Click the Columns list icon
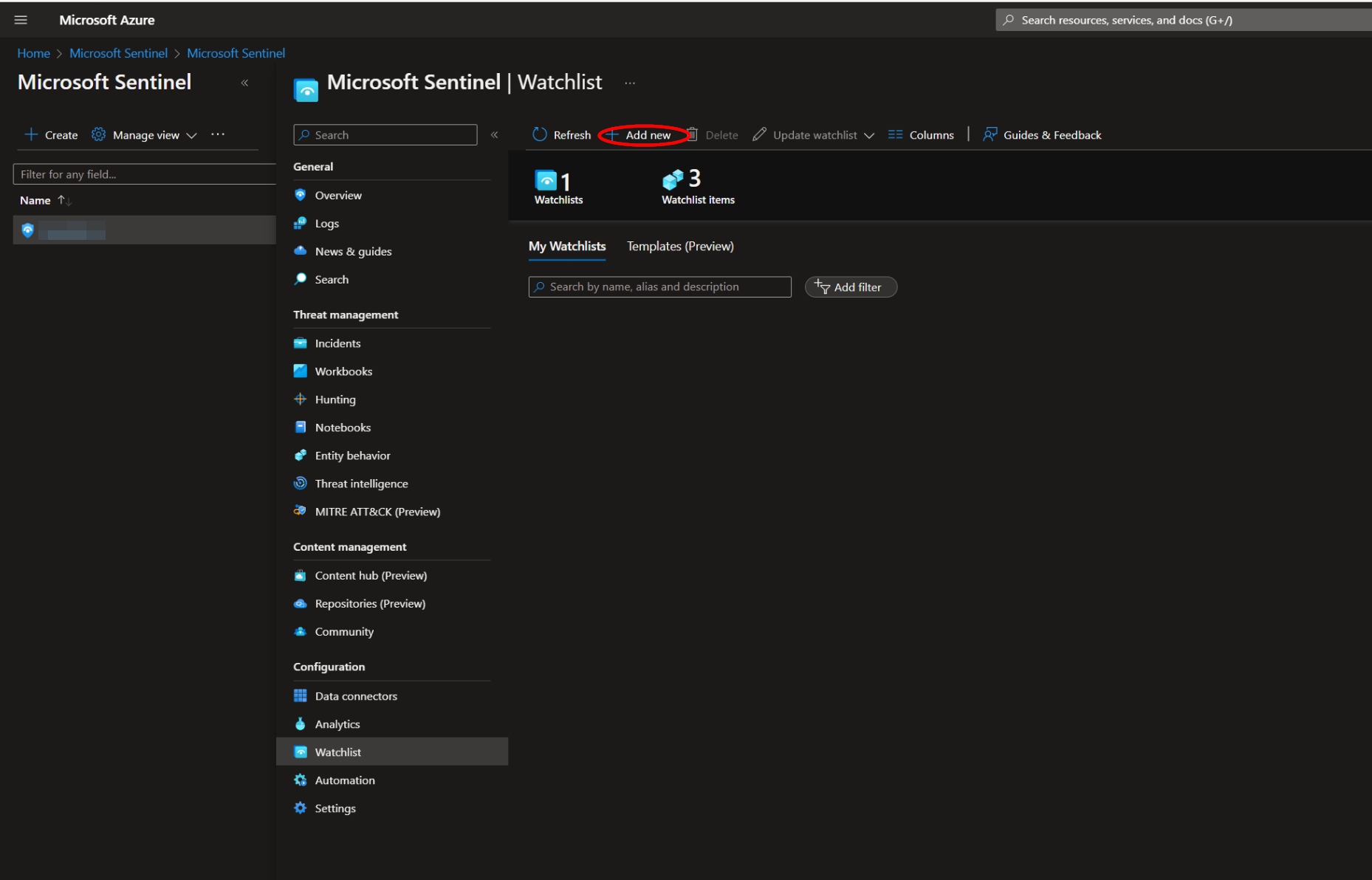The width and height of the screenshot is (1372, 880). tap(895, 134)
